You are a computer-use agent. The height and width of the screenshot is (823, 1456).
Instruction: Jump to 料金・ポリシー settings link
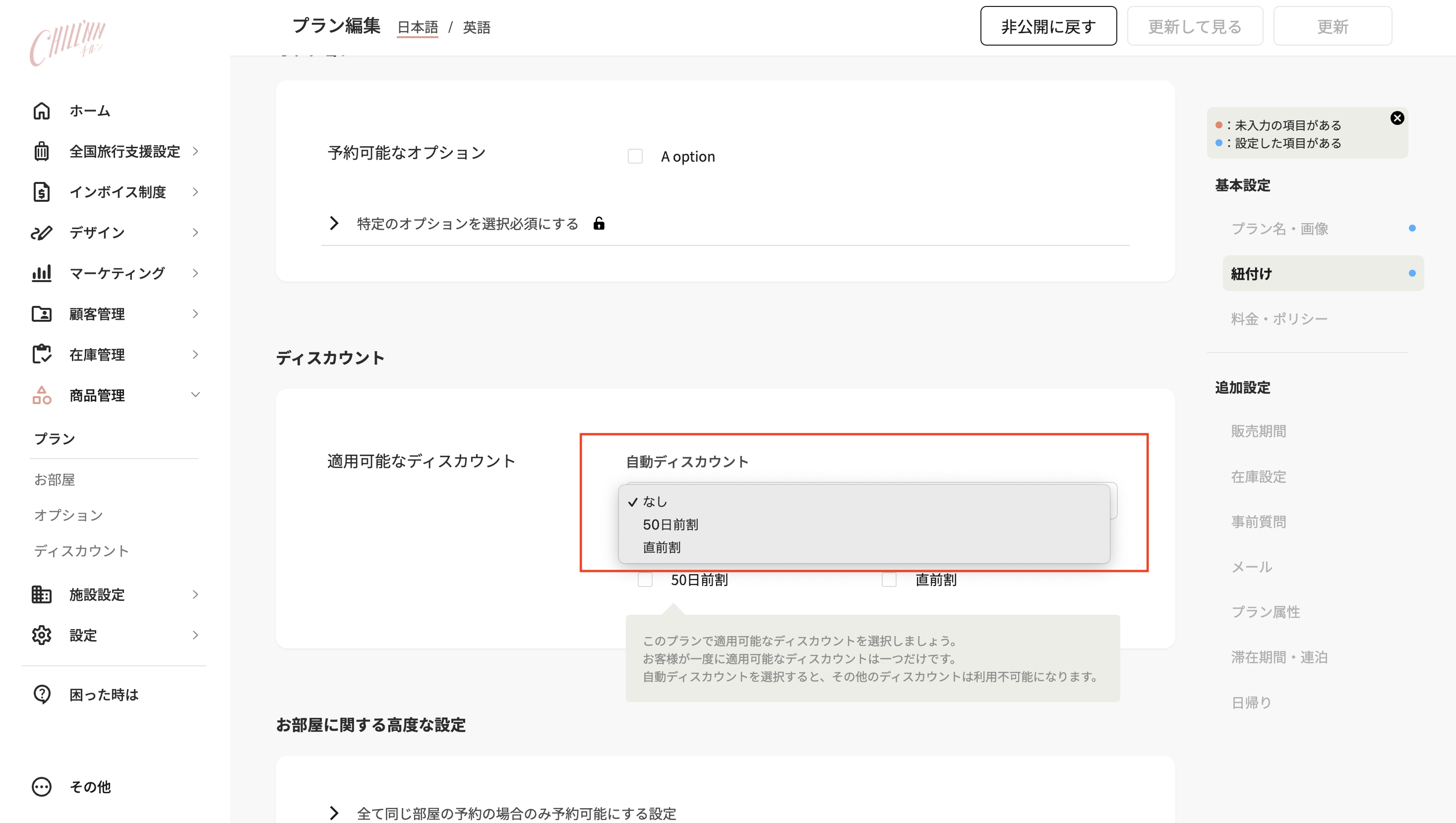[x=1279, y=318]
